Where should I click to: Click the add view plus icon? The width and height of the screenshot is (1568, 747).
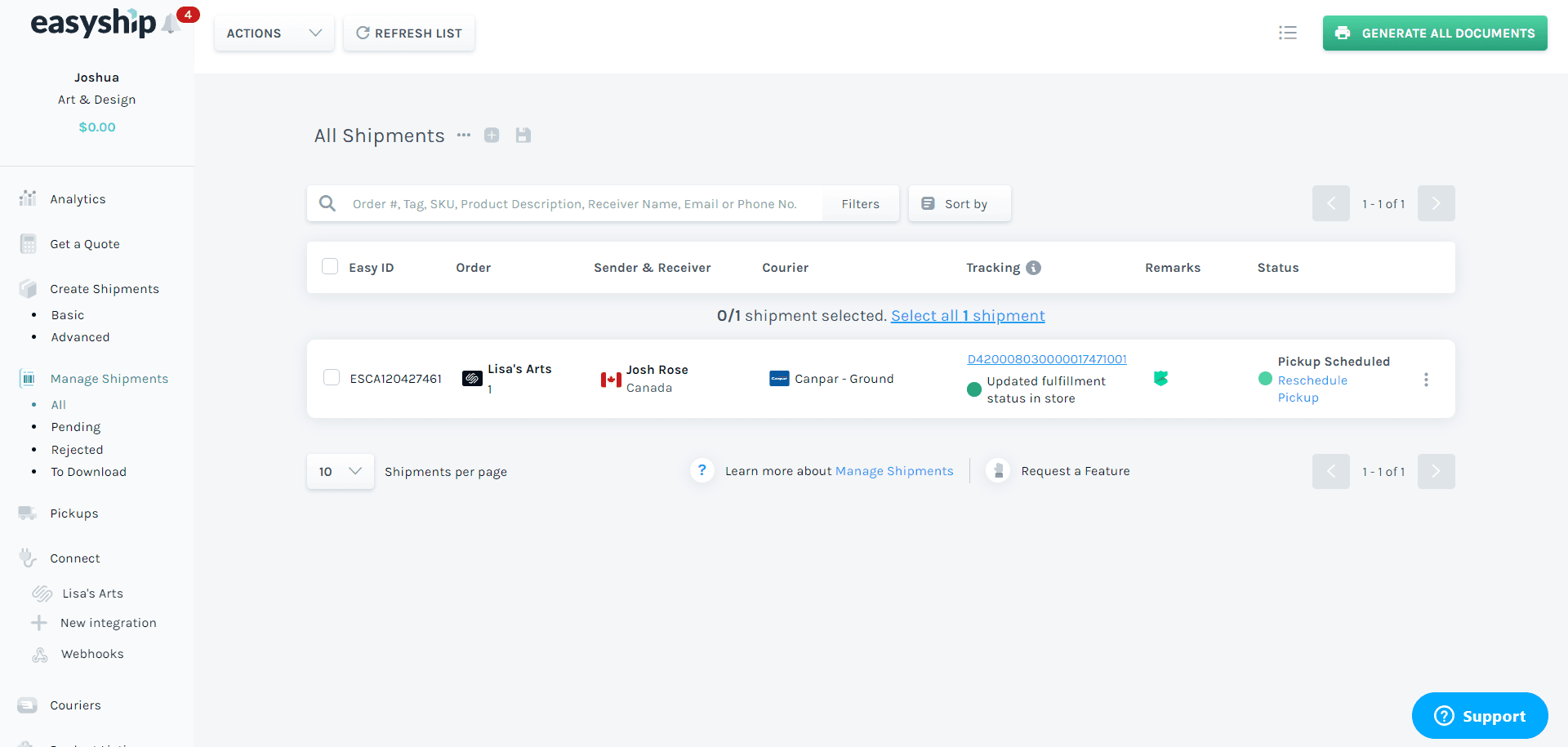click(492, 135)
